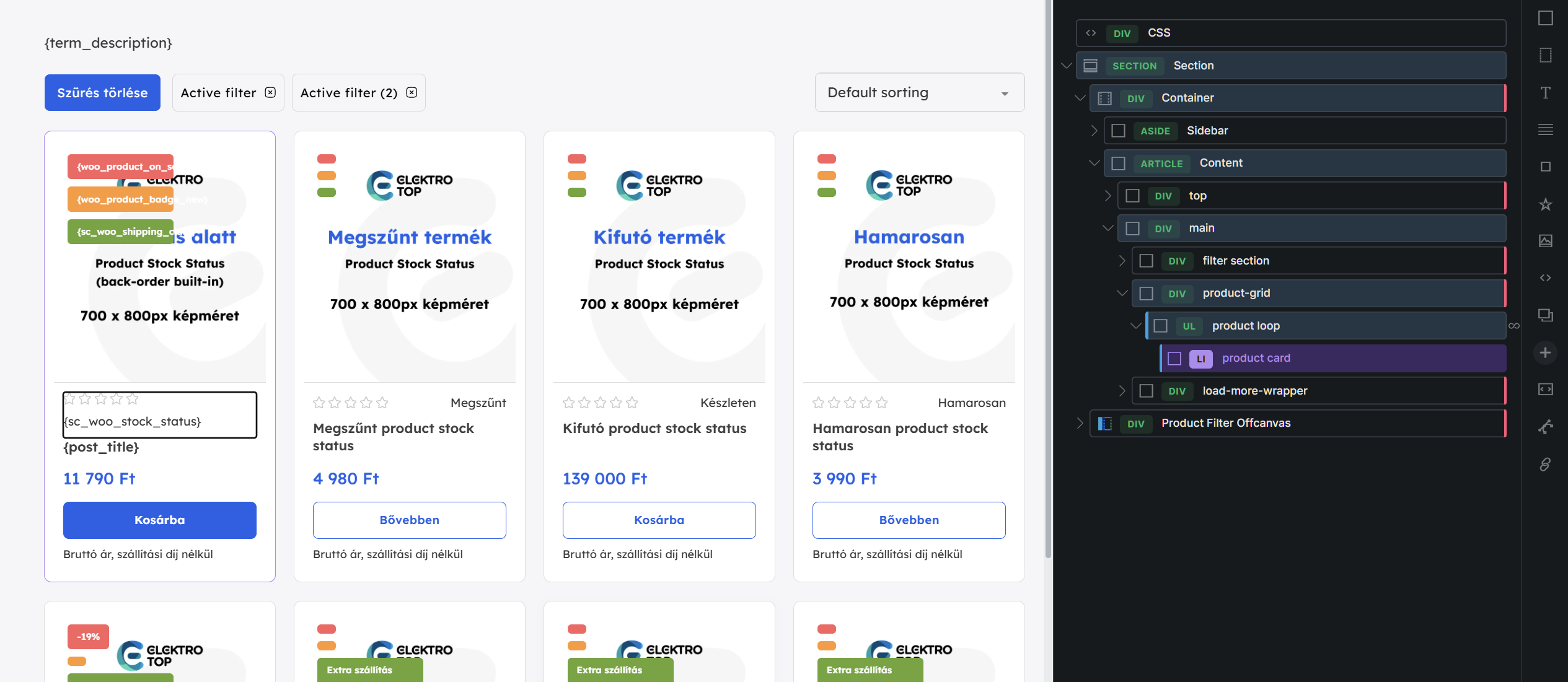Open the Default sorting dropdown
Screen dimensions: 1568x682
(x=920, y=92)
